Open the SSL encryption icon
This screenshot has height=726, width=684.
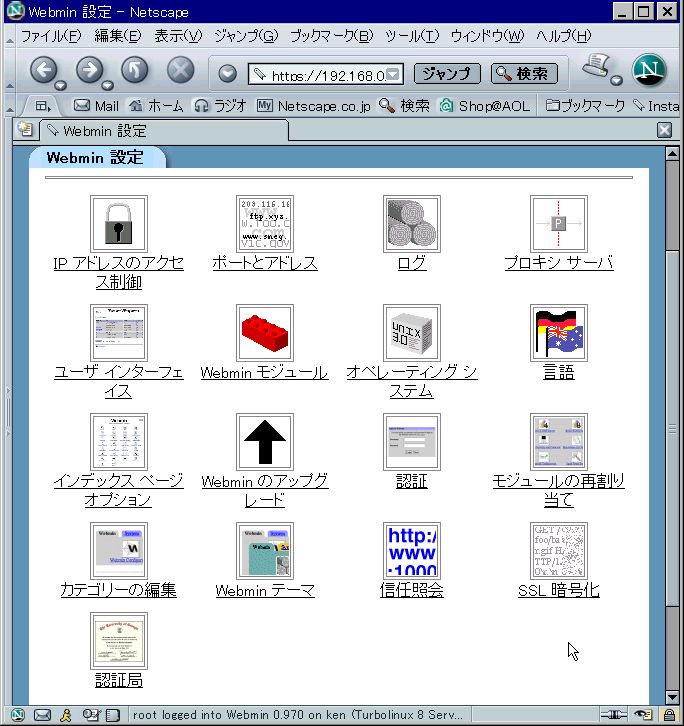point(558,550)
